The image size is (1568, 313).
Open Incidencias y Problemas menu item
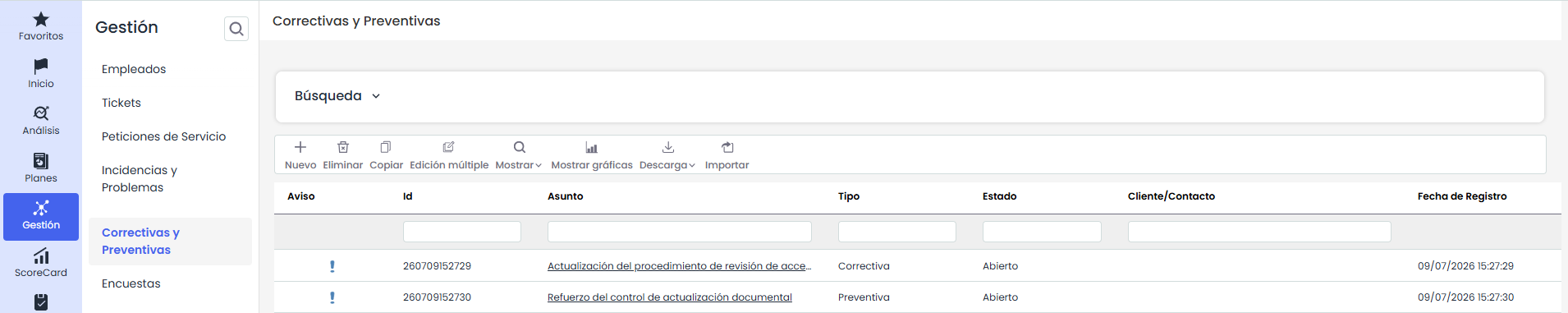pos(140,179)
